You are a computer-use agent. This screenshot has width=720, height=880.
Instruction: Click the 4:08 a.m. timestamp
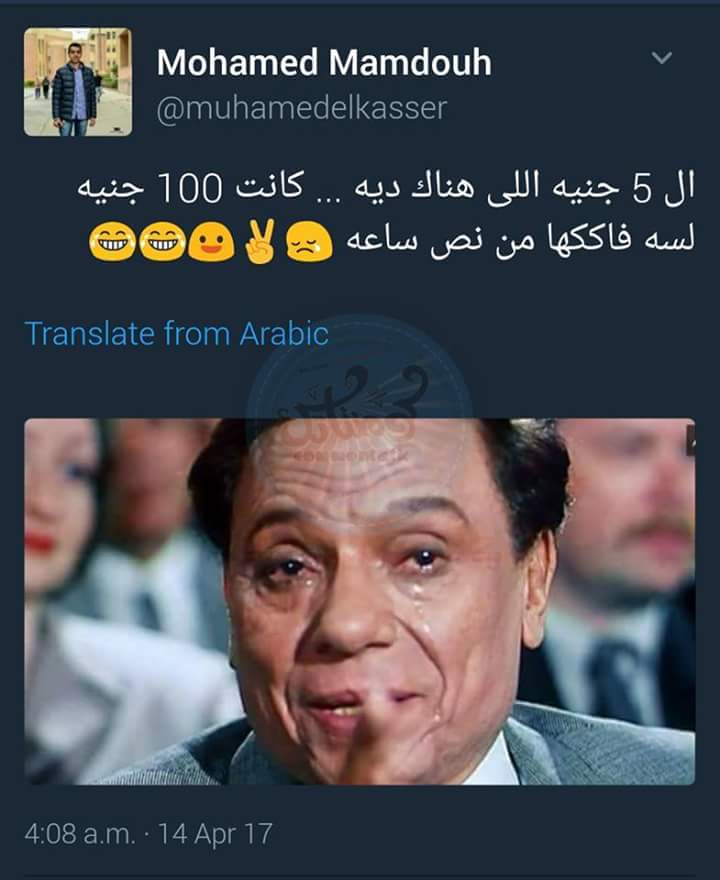(80, 833)
